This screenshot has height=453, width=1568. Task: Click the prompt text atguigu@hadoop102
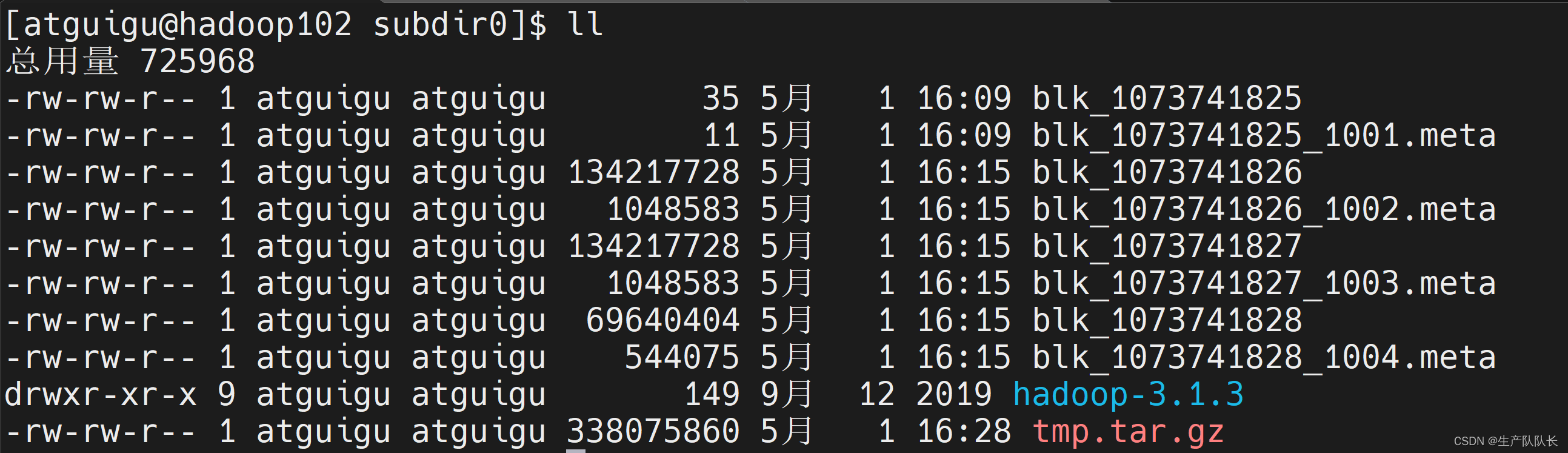click(x=187, y=26)
